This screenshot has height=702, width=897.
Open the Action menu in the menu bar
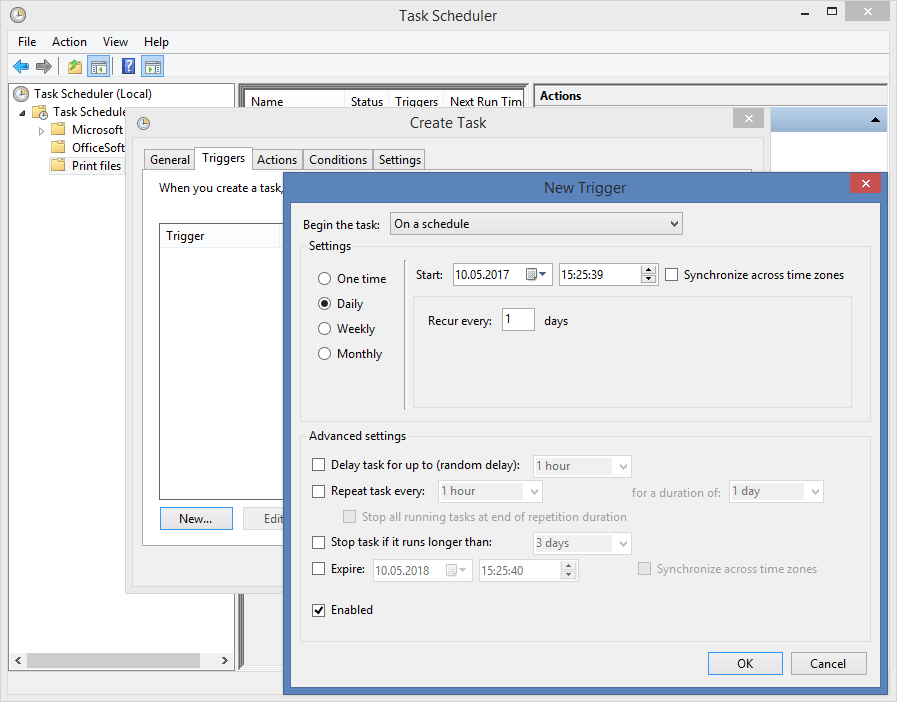tap(69, 42)
